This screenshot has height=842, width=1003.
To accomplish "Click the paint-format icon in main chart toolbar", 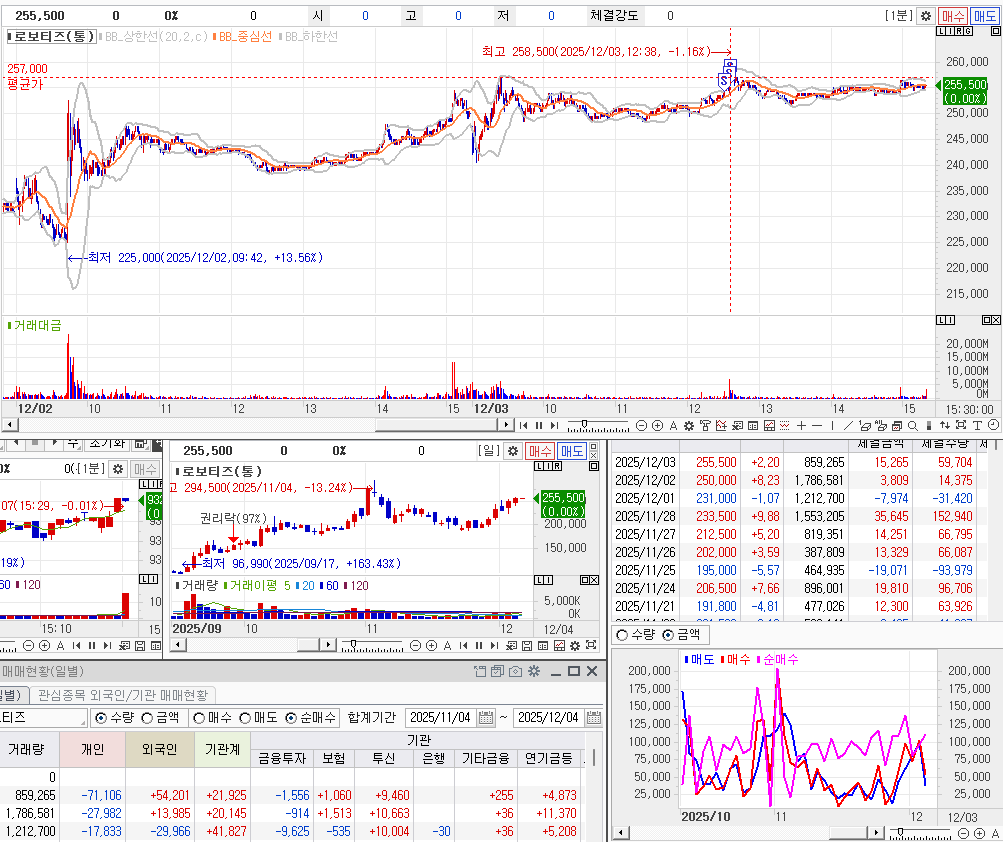I will (x=705, y=425).
